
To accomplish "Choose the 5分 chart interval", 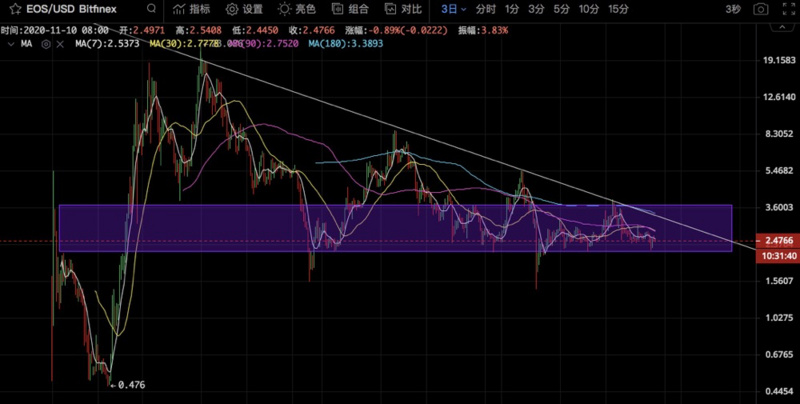I will 564,10.
